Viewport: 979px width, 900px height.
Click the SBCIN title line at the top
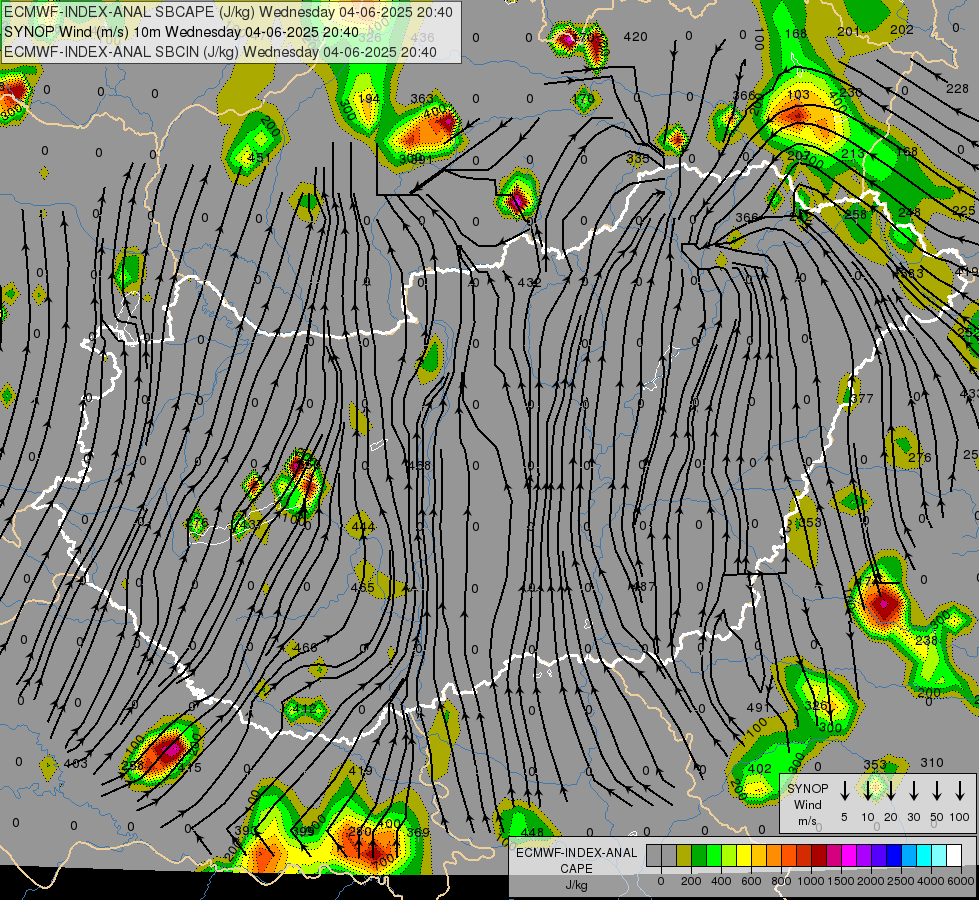coord(220,52)
